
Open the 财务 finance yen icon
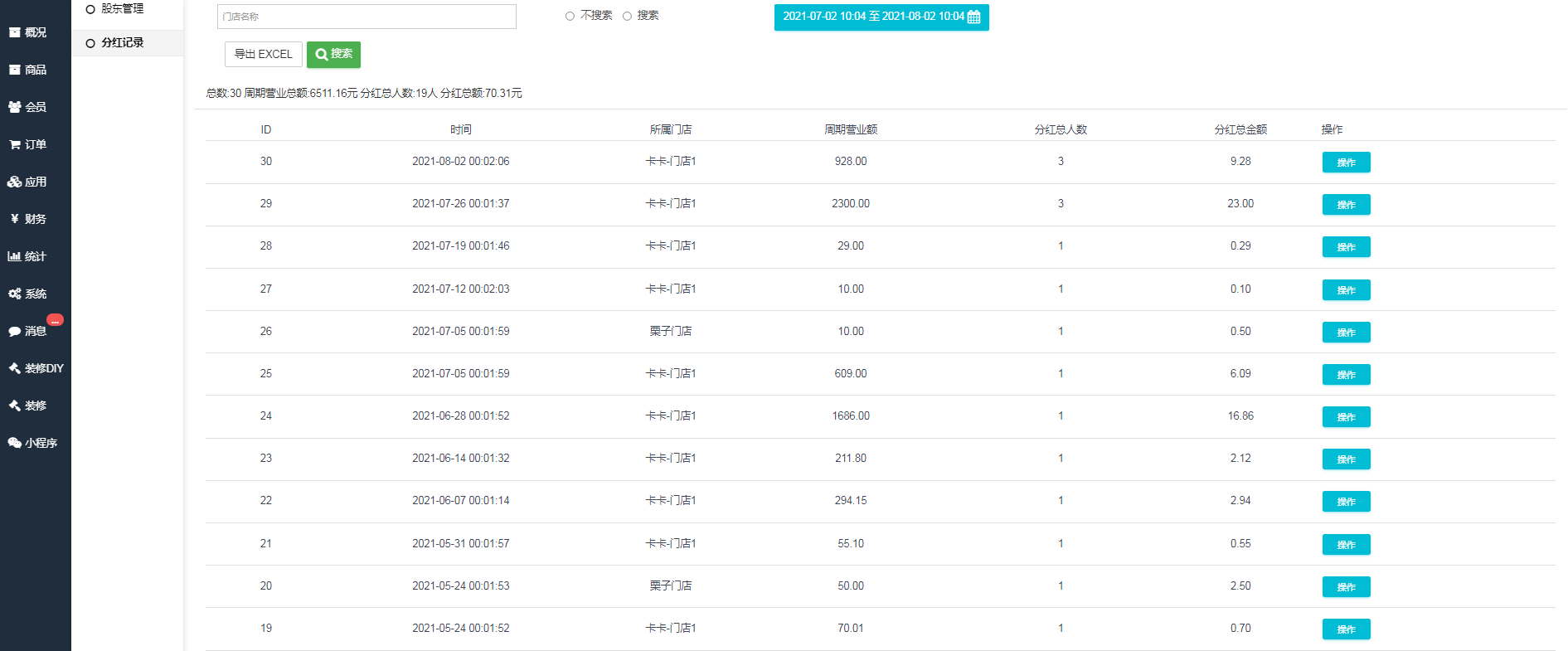(x=14, y=219)
